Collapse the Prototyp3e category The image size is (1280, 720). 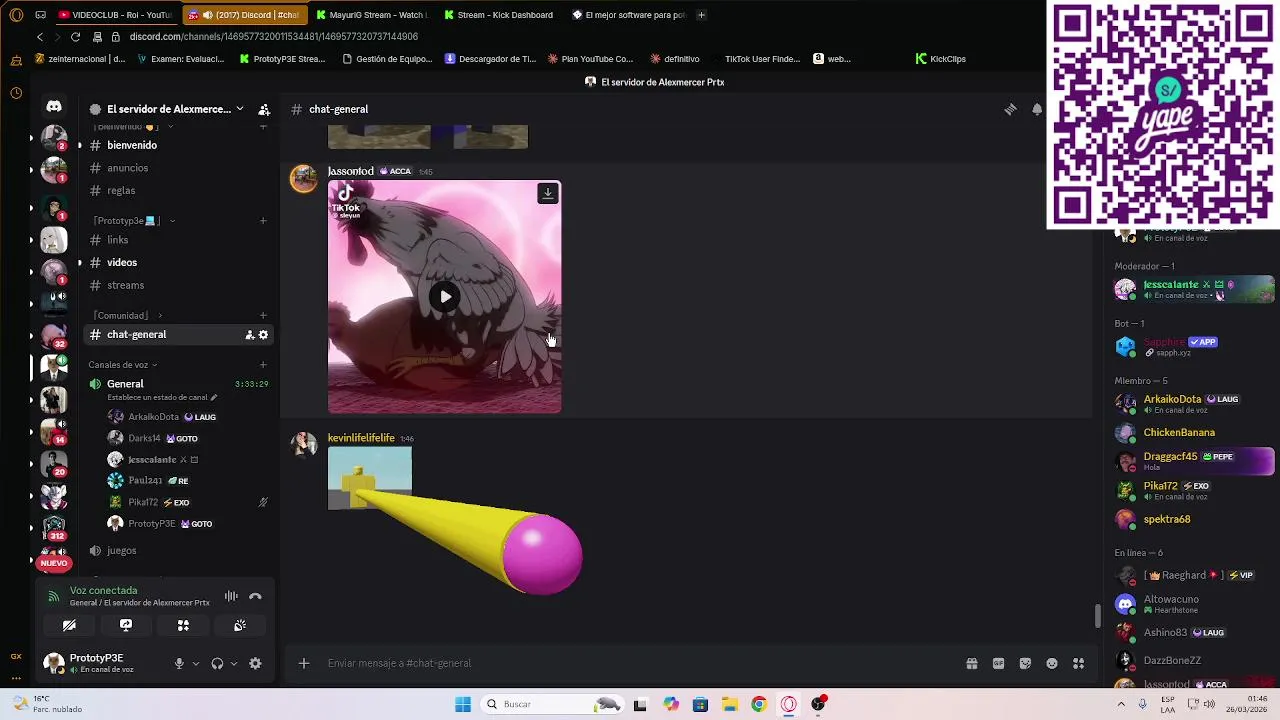click(131, 220)
